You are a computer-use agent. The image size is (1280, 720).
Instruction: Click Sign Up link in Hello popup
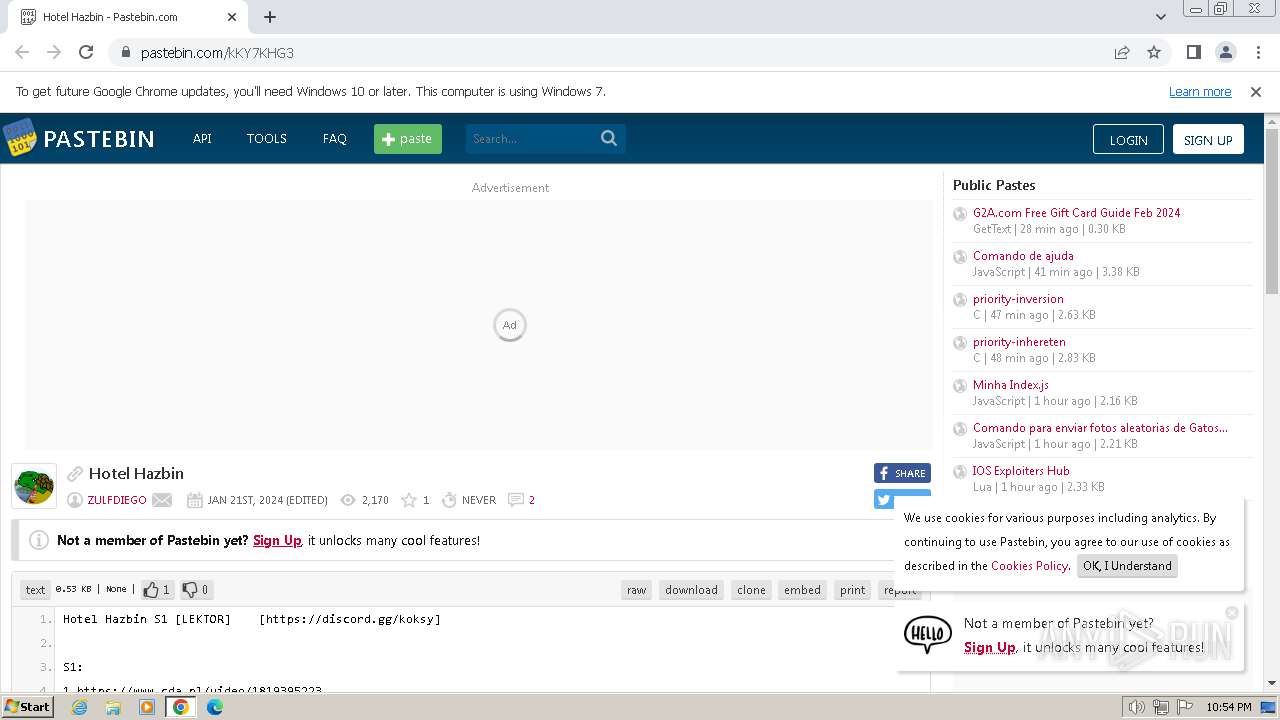(x=990, y=647)
